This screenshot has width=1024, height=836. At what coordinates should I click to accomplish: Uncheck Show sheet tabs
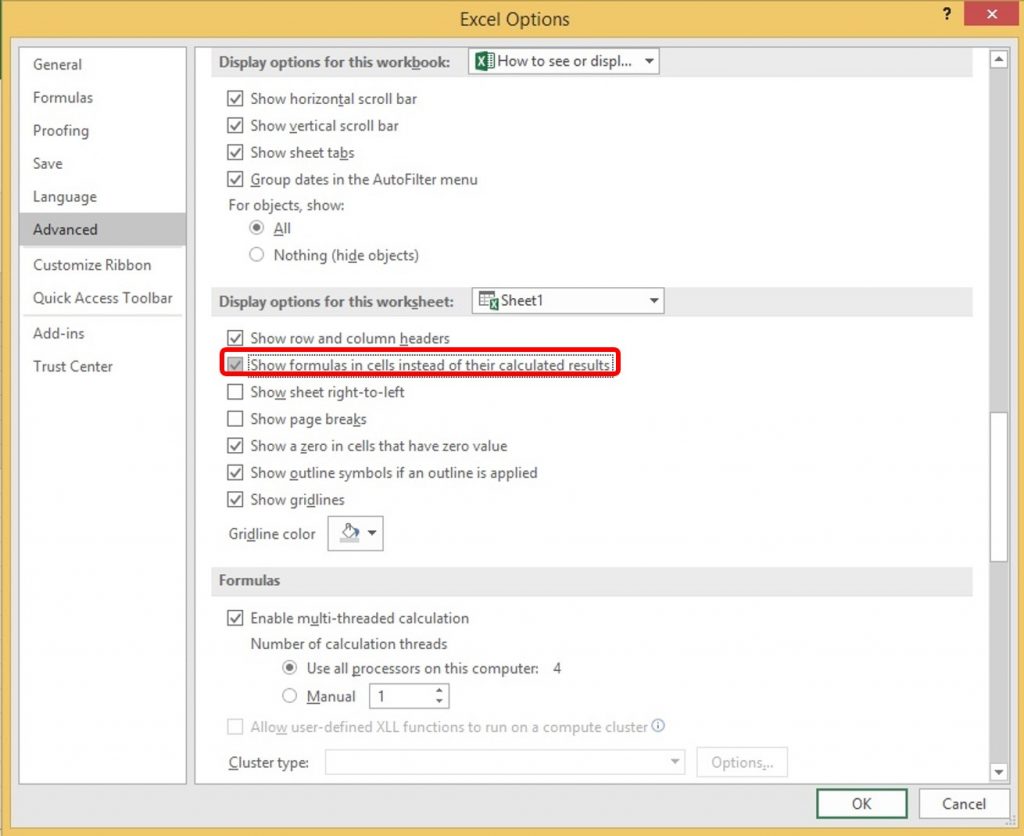pos(235,152)
